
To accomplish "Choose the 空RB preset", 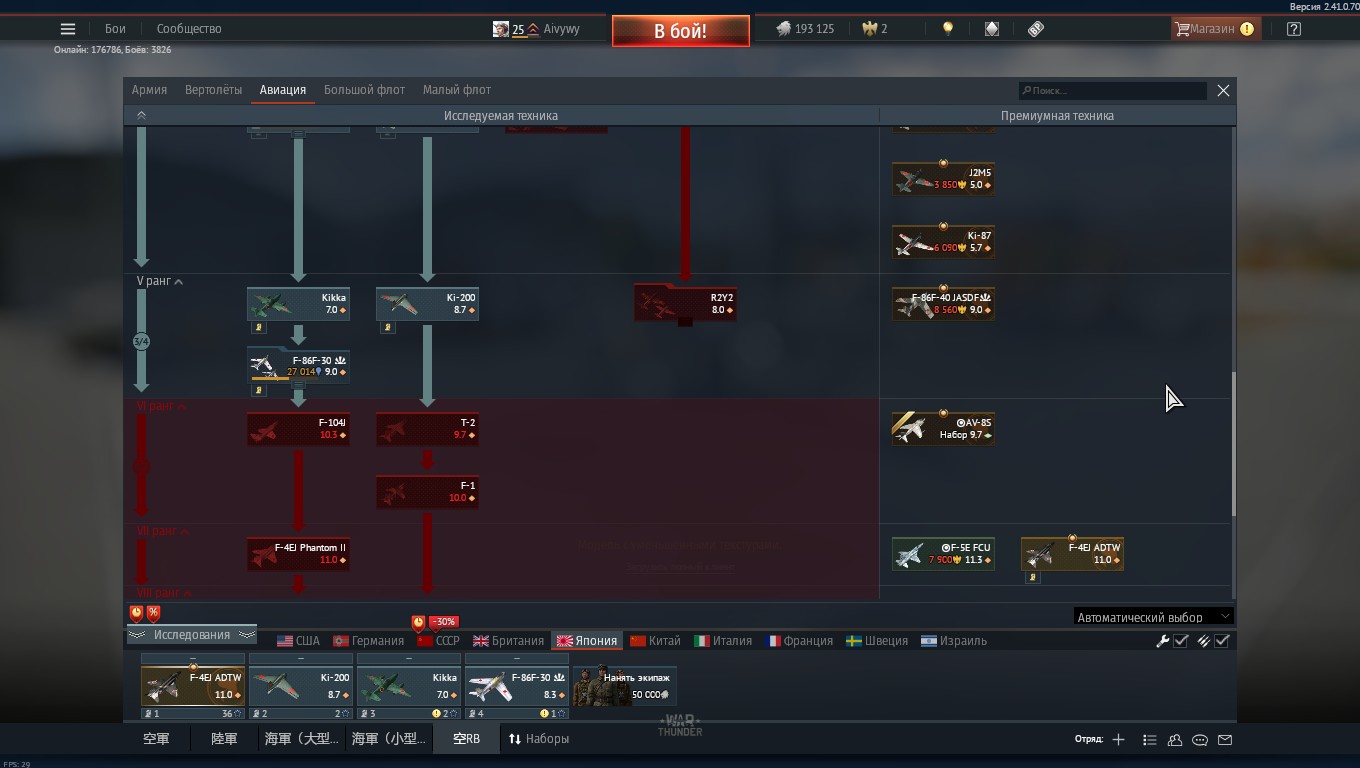I will coord(467,739).
